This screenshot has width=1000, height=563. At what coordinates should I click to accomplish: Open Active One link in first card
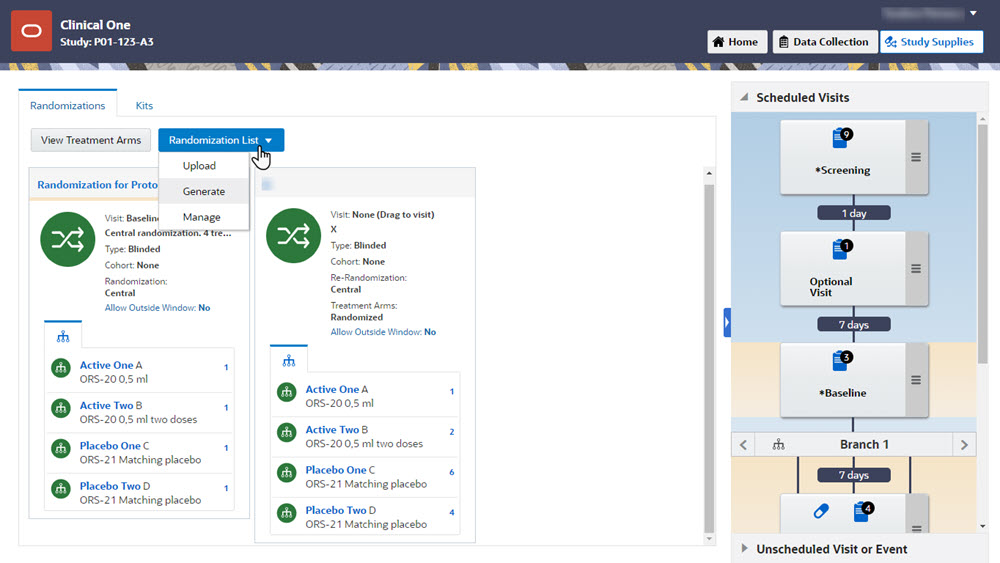click(x=107, y=365)
